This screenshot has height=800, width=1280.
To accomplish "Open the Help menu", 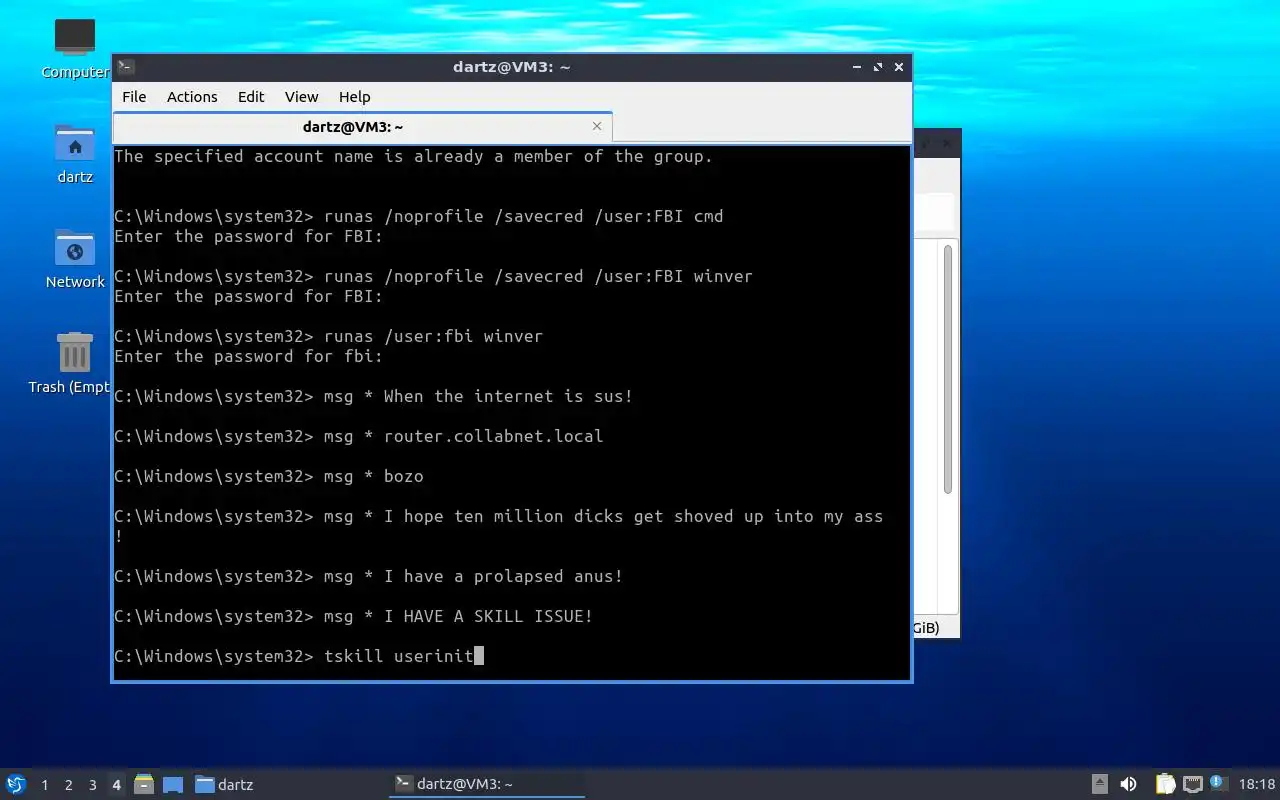I will [x=354, y=97].
